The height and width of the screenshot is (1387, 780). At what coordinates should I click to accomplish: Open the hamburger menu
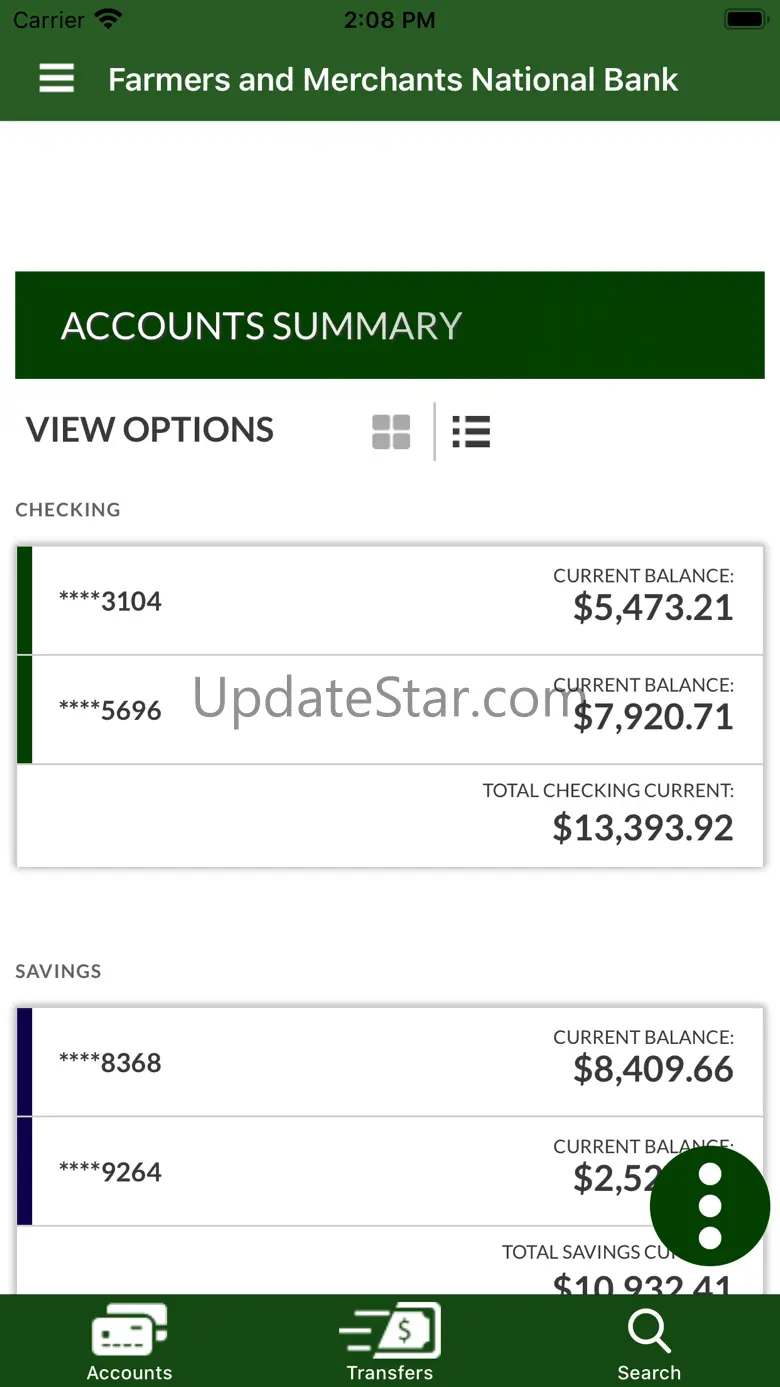click(x=57, y=79)
